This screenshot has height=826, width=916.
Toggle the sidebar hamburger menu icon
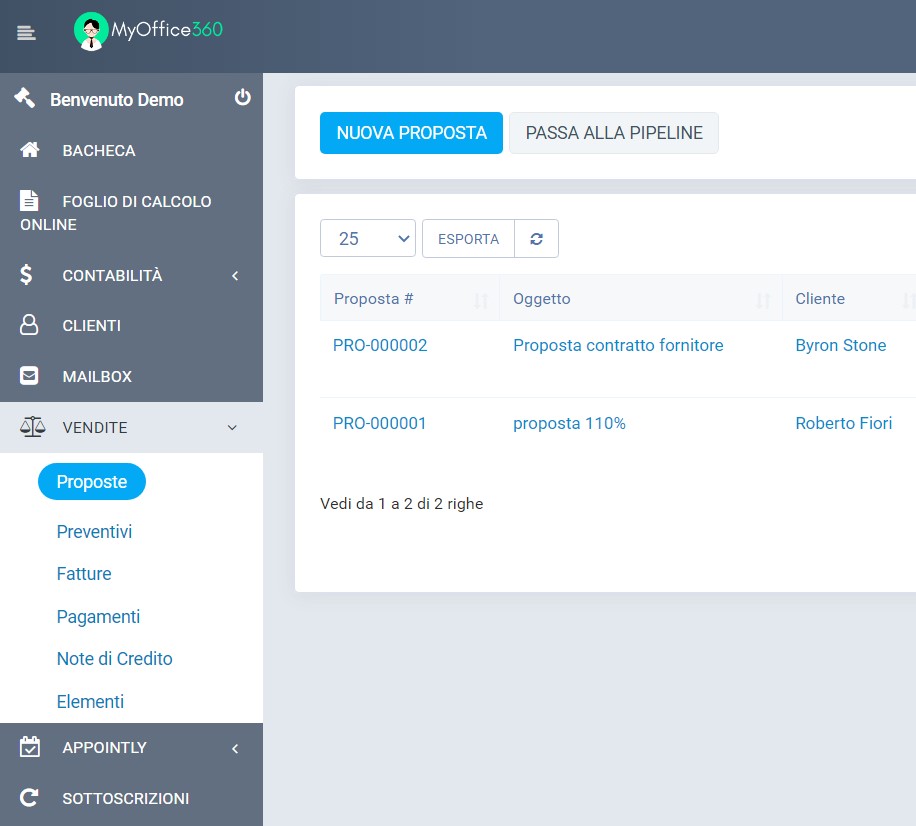click(26, 33)
